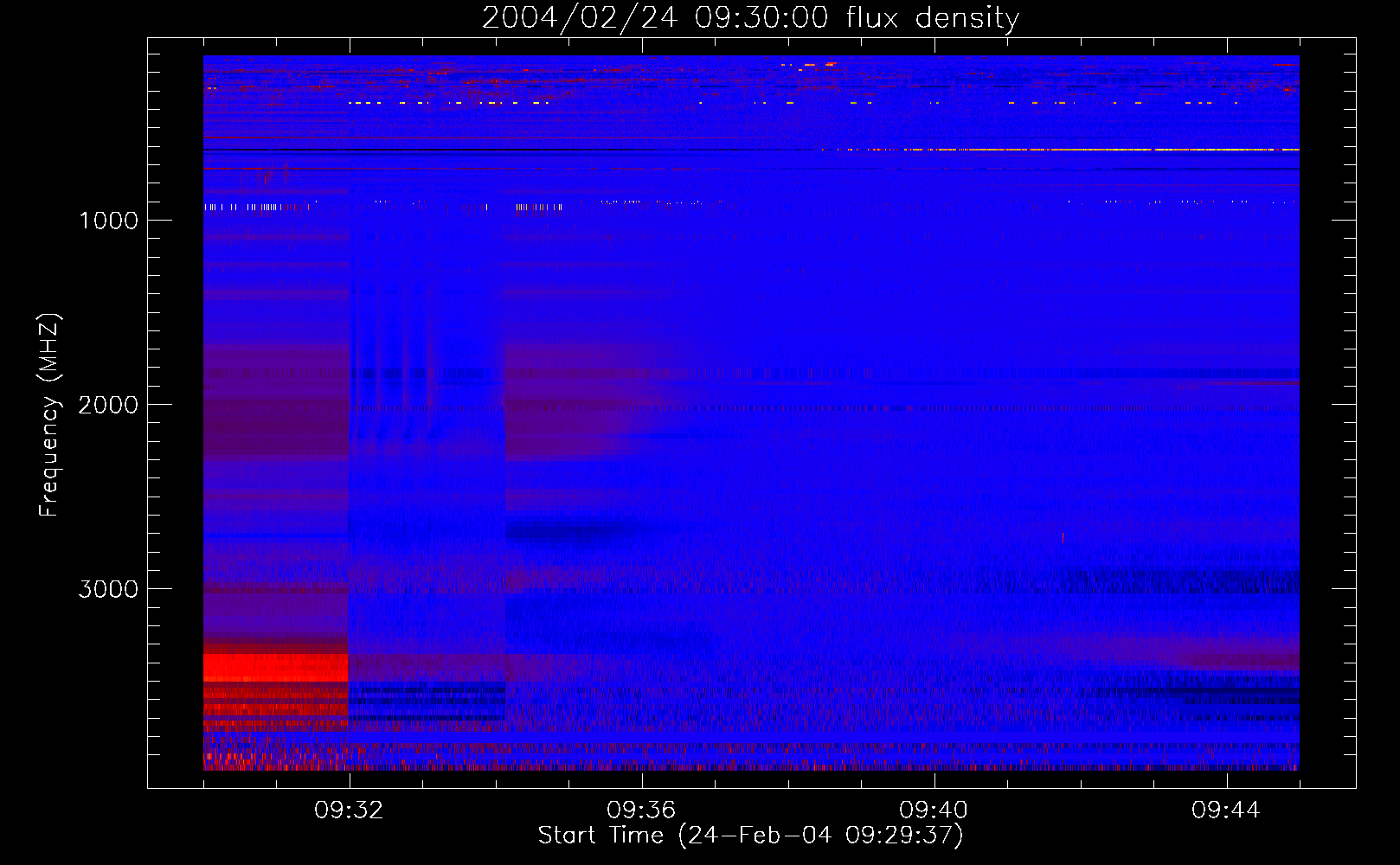Click the bright red burst region of spectrogram
Image resolution: width=1400 pixels, height=865 pixels.
coord(275,668)
